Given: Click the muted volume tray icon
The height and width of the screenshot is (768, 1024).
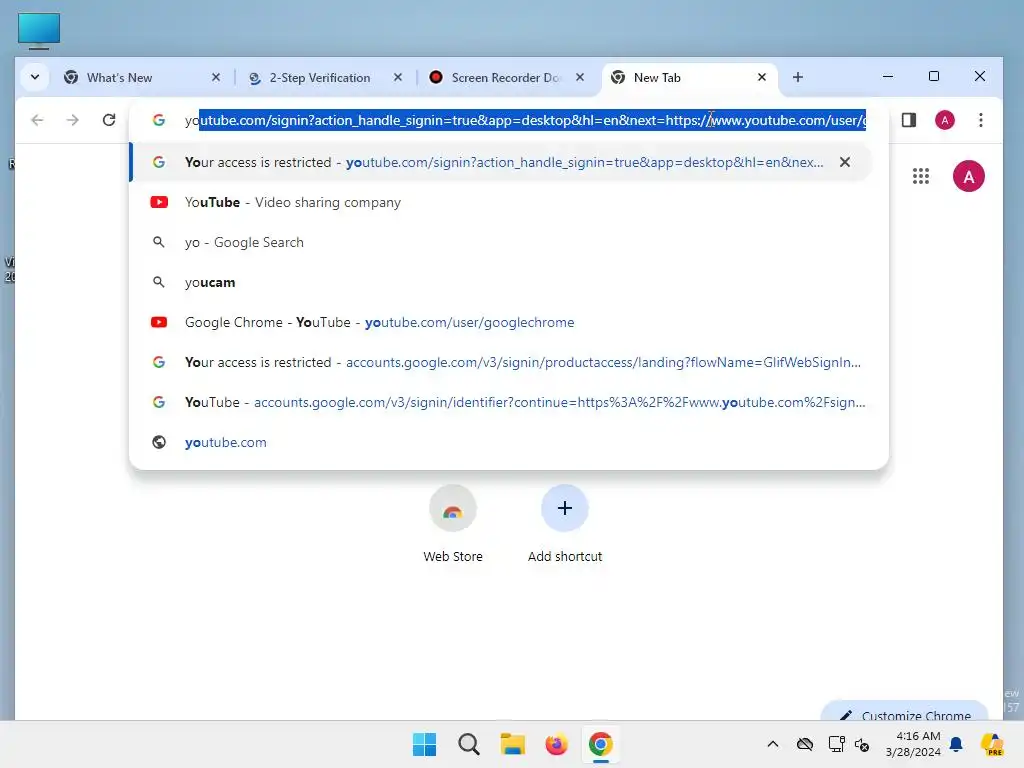Looking at the screenshot, I should (x=862, y=744).
